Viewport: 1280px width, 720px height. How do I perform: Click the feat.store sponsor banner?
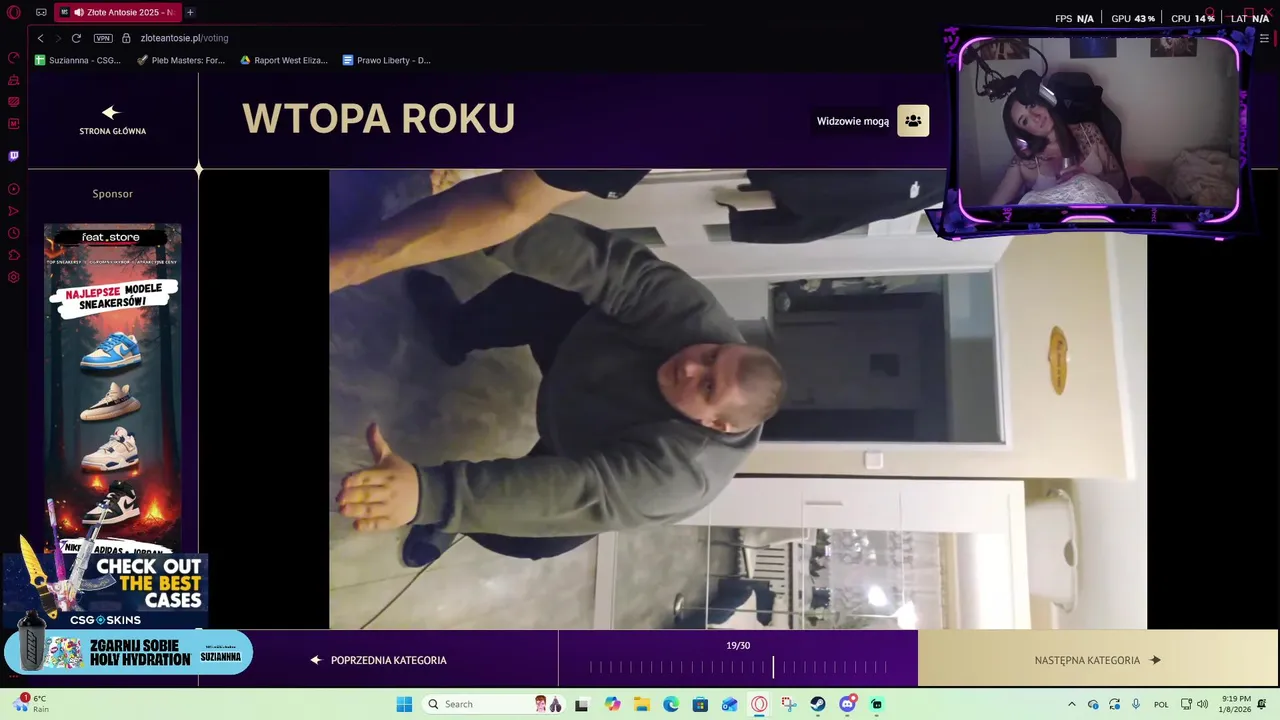click(112, 390)
